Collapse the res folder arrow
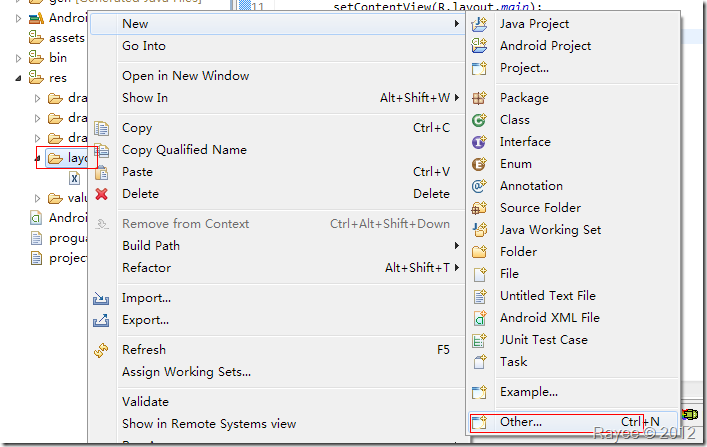The height and width of the screenshot is (447, 707). click(x=18, y=78)
